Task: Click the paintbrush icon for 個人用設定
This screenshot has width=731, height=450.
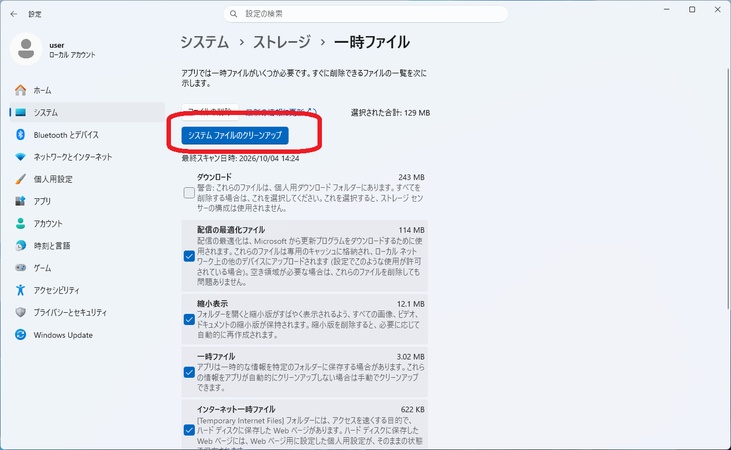Action: 21,179
